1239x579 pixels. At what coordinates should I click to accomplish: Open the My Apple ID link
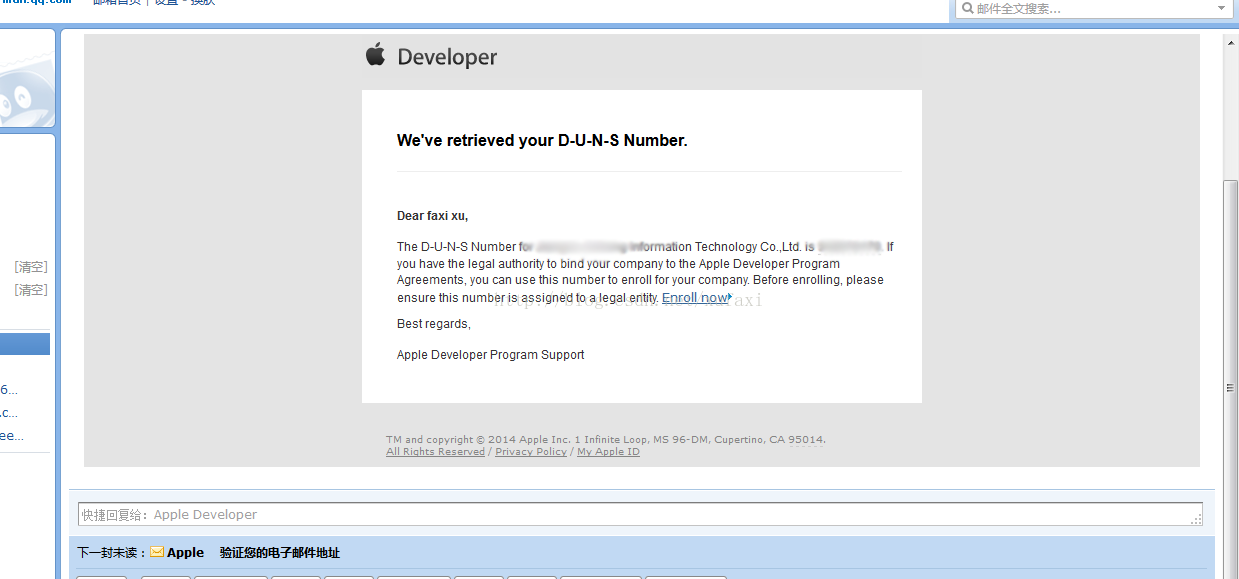(x=608, y=452)
